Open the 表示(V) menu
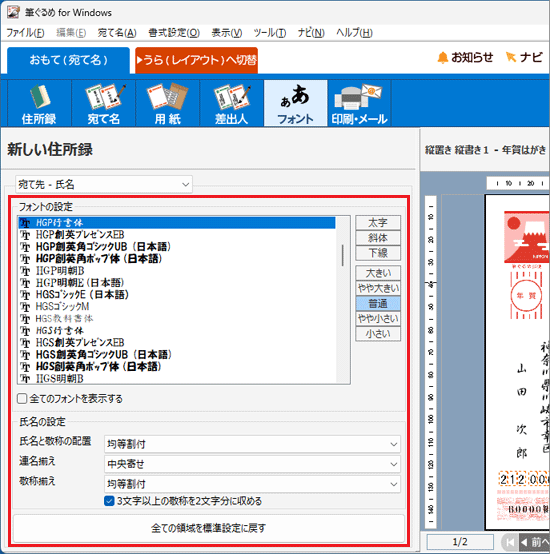The width and height of the screenshot is (550, 554). pos(226,33)
